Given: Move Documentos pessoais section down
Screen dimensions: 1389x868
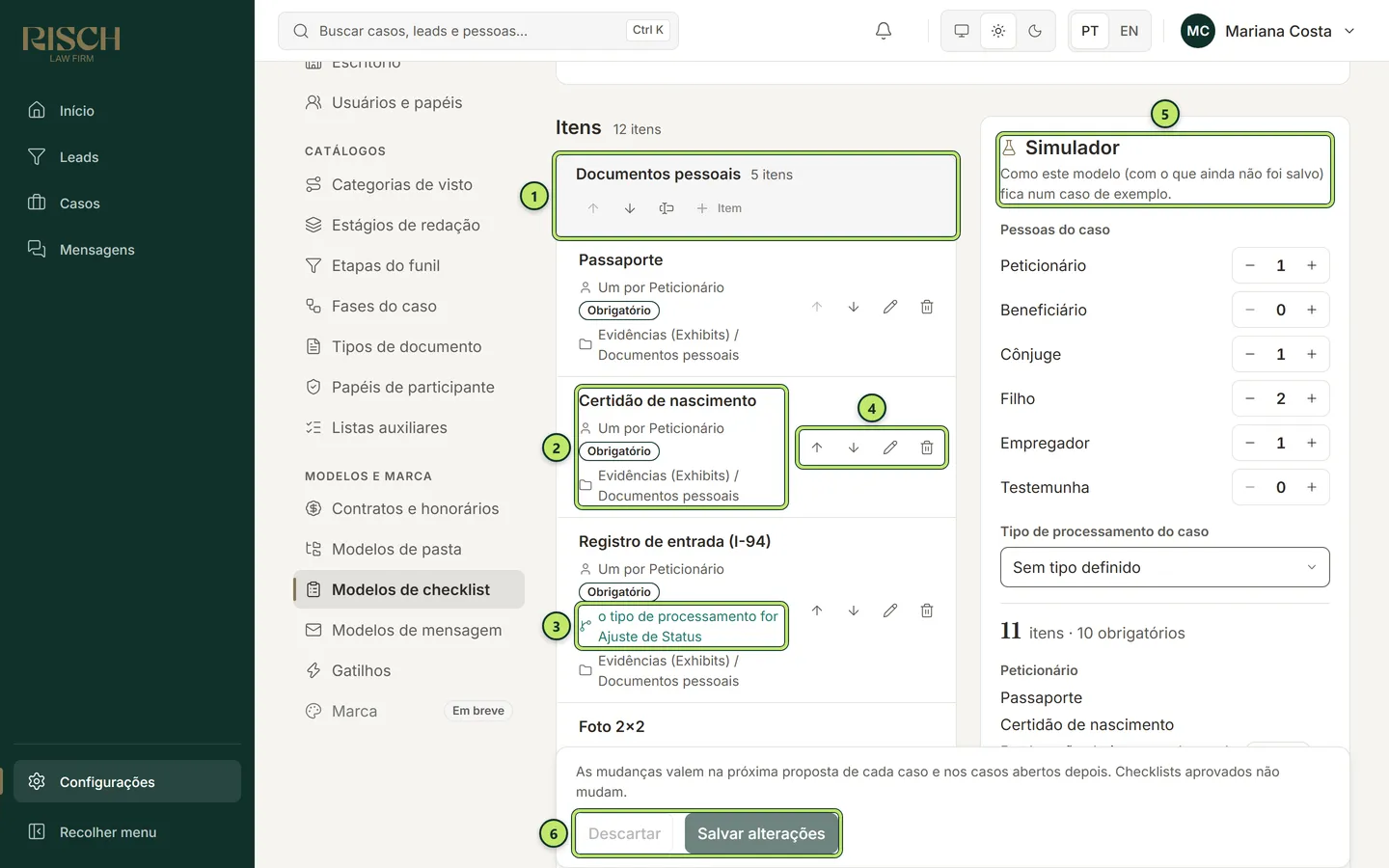Looking at the screenshot, I should click(x=630, y=208).
